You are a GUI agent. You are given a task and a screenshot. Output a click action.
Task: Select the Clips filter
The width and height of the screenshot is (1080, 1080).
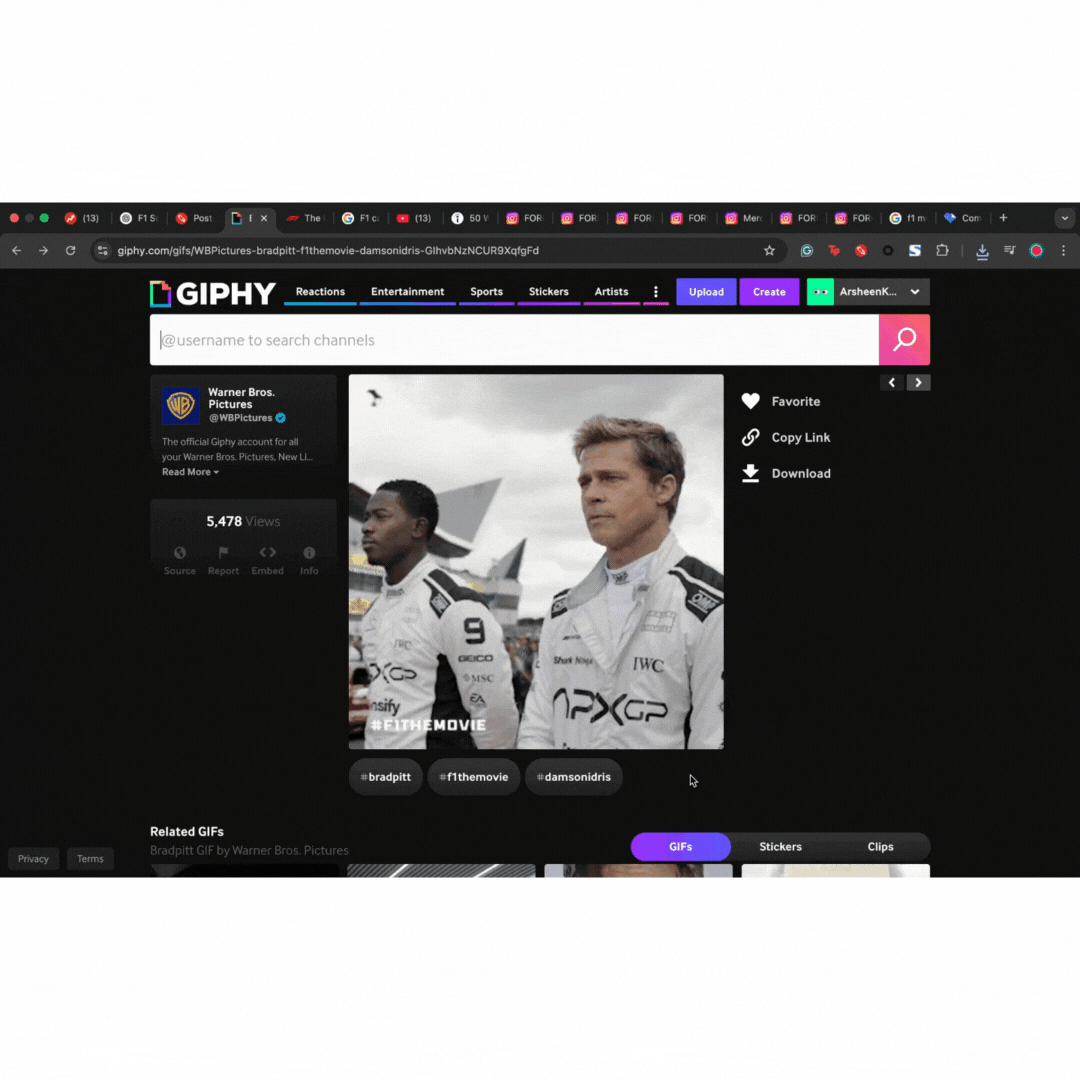(880, 846)
